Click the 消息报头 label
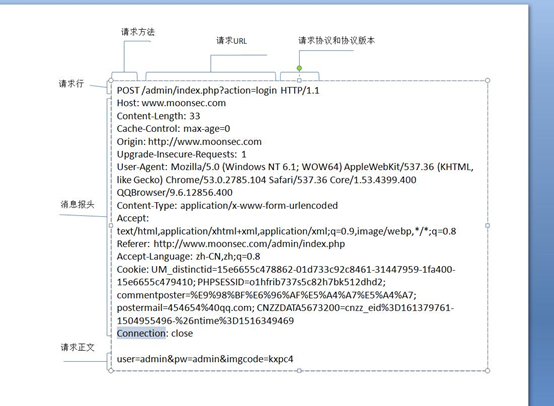Screen dimensions: 554x406 coord(77,204)
